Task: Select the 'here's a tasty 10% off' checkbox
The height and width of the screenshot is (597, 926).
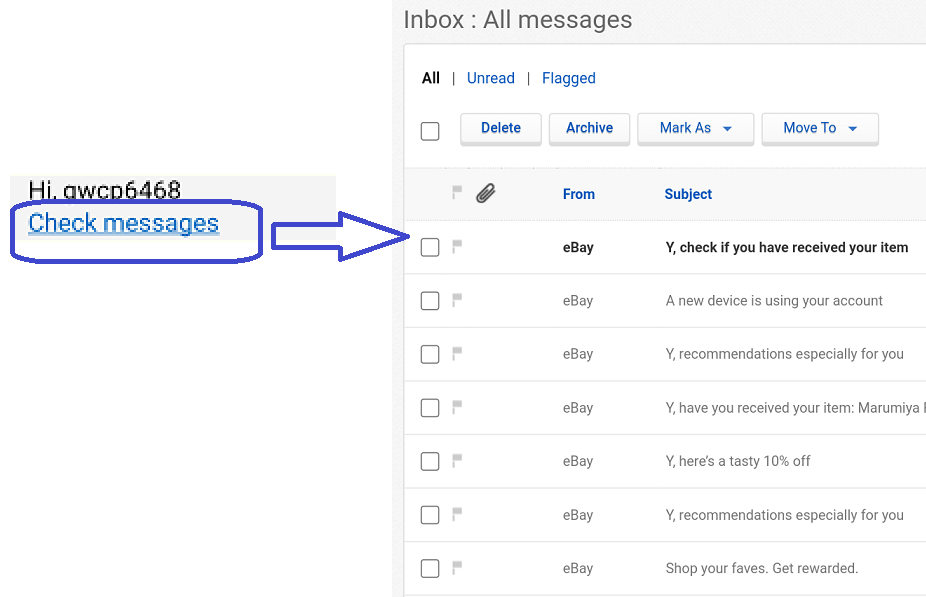Action: coord(430,461)
